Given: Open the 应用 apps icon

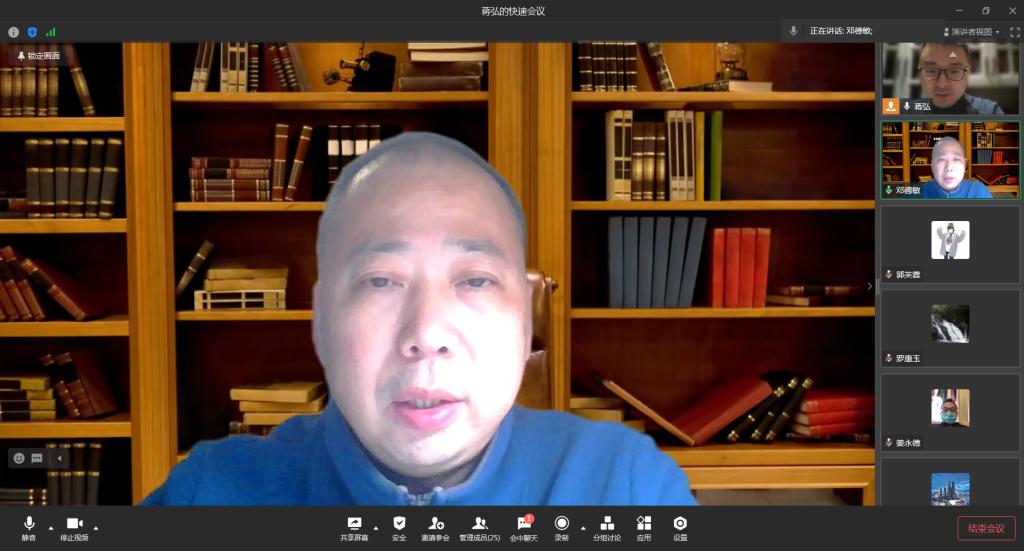Looking at the screenshot, I should pyautogui.click(x=644, y=524).
